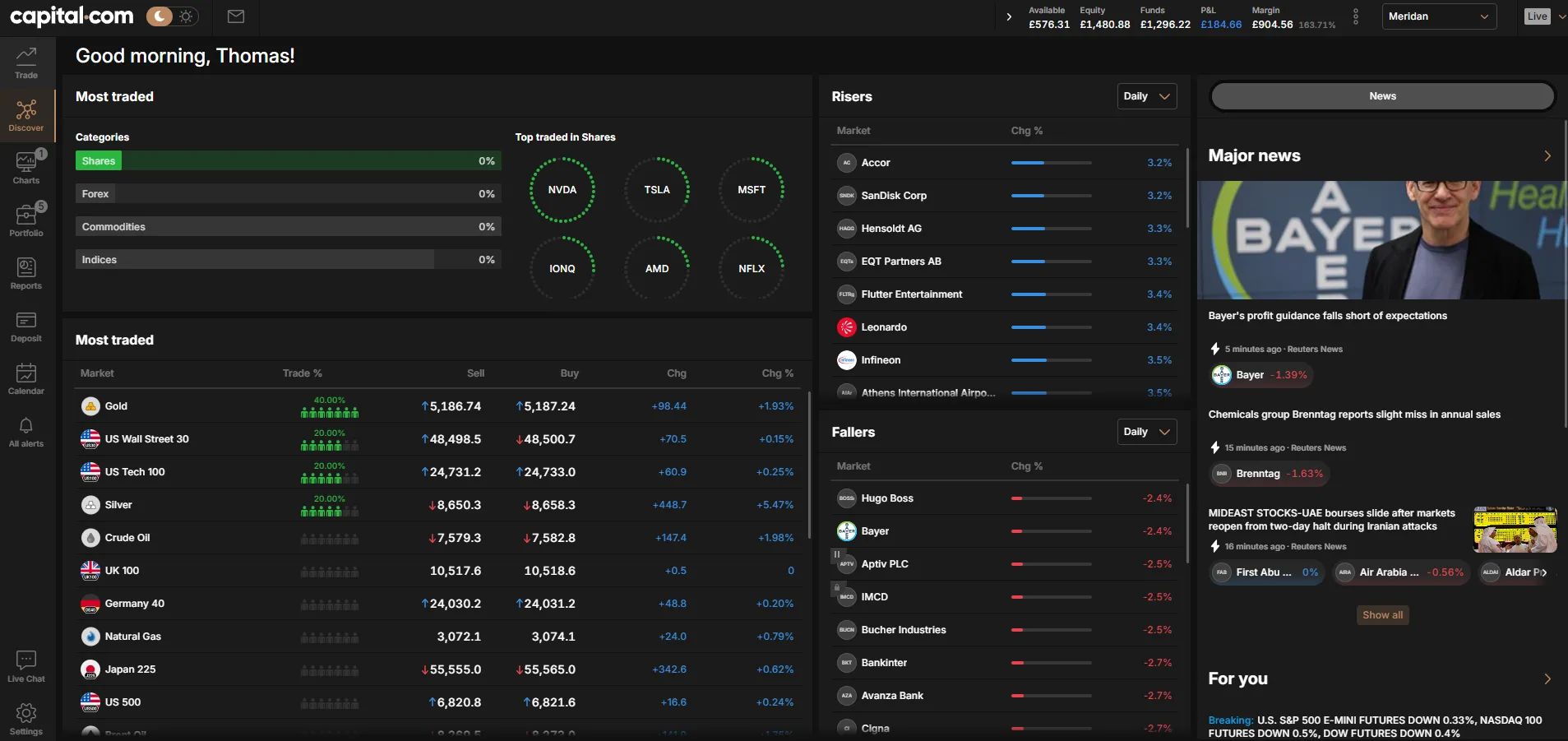
Task: Open the TSLA top traded share
Action: coord(657,190)
